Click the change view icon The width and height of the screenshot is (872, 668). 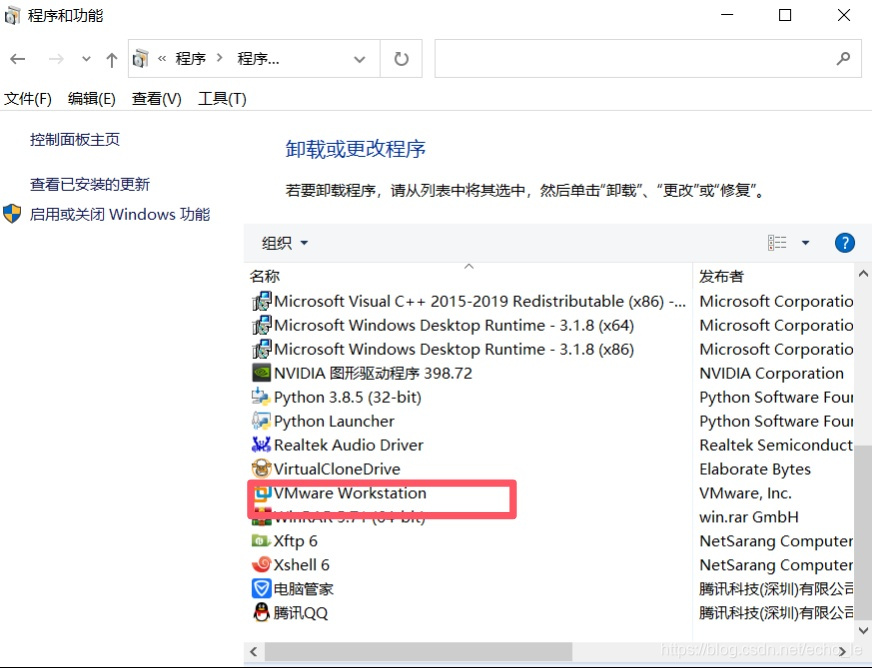pyautogui.click(x=777, y=243)
